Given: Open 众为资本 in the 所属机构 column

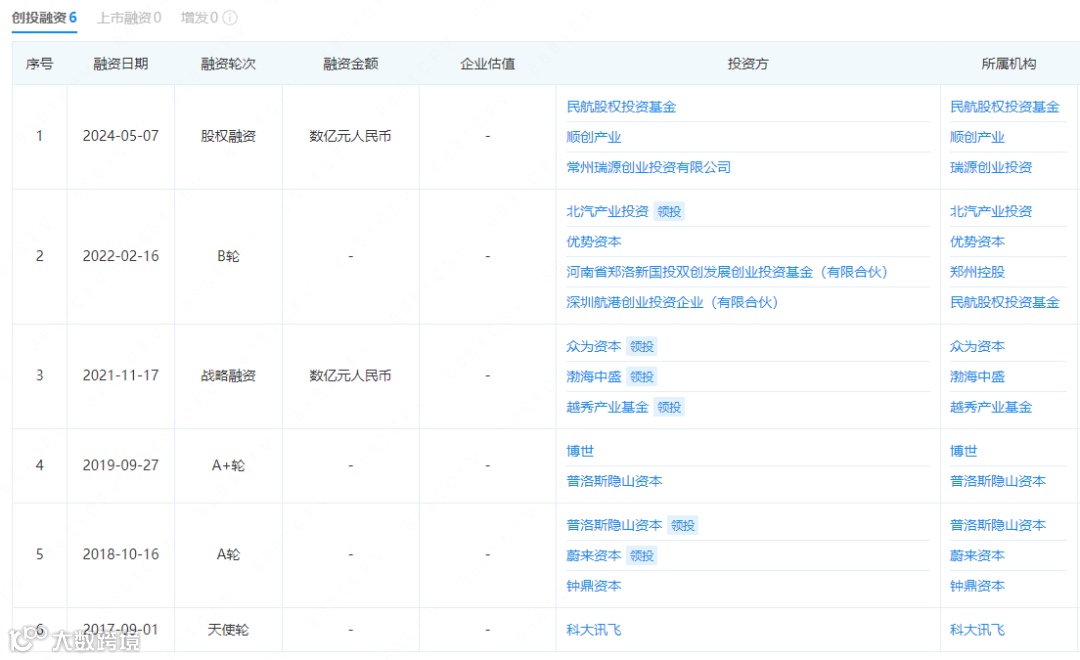Looking at the screenshot, I should (x=977, y=347).
